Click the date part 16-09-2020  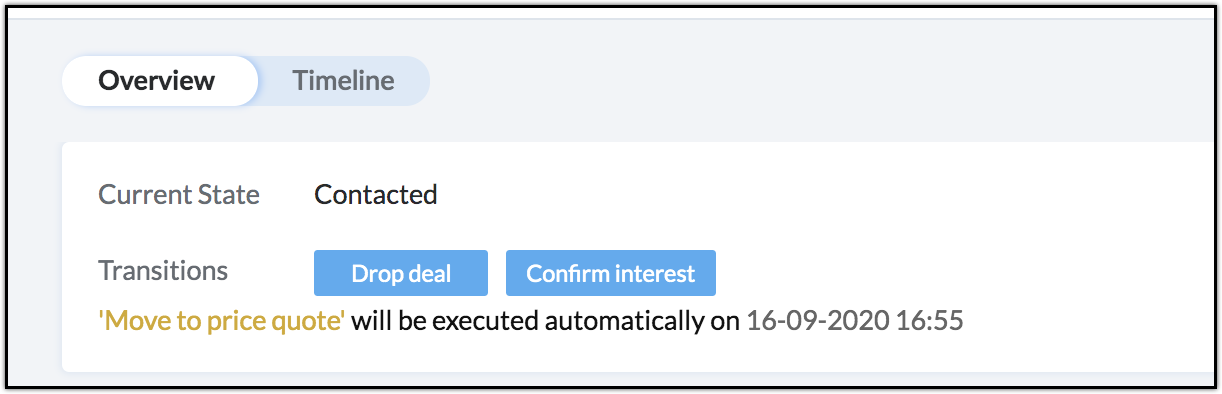click(x=819, y=322)
